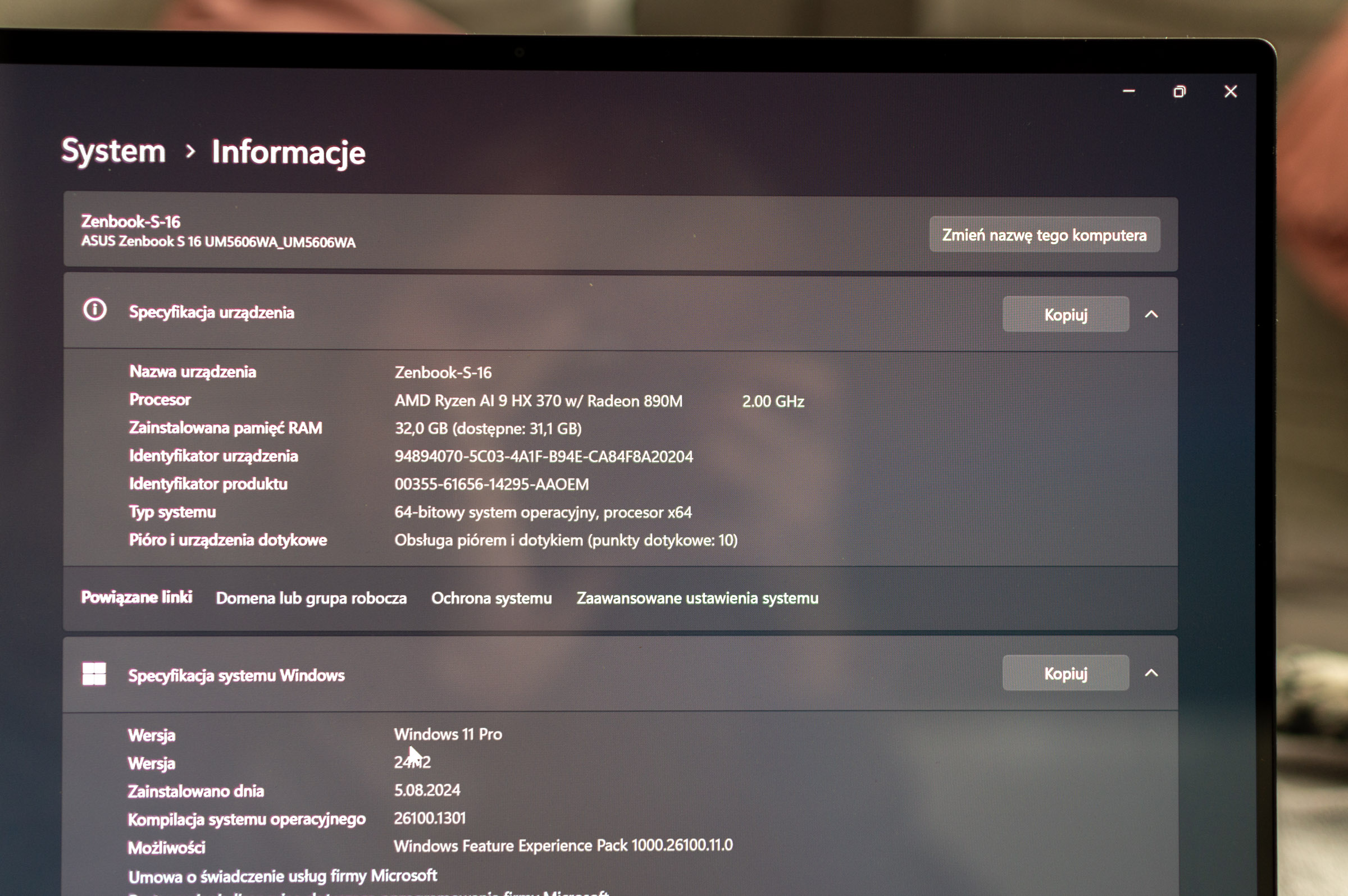Click the Informacje page title
1348x896 pixels.
point(289,152)
